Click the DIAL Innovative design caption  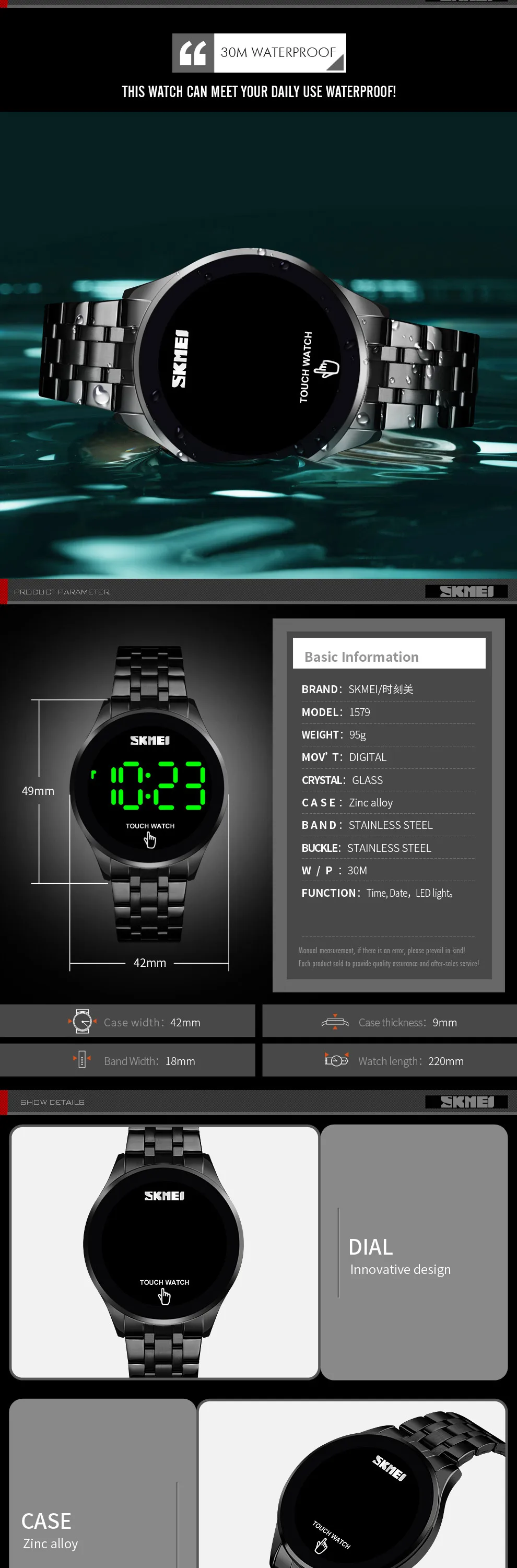pyautogui.click(x=399, y=1256)
